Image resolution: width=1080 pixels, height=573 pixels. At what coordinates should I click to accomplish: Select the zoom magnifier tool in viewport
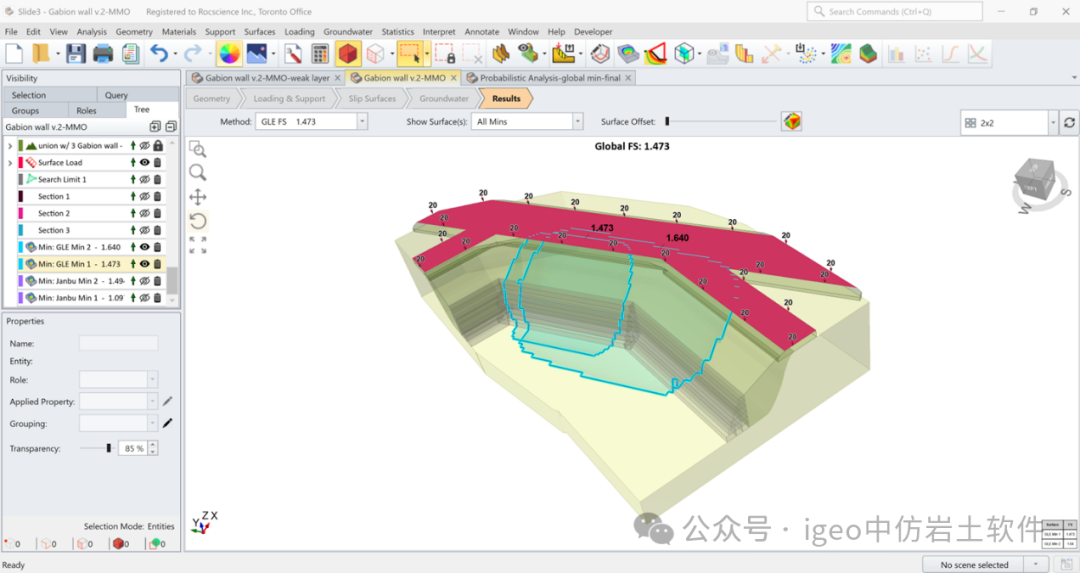[198, 172]
